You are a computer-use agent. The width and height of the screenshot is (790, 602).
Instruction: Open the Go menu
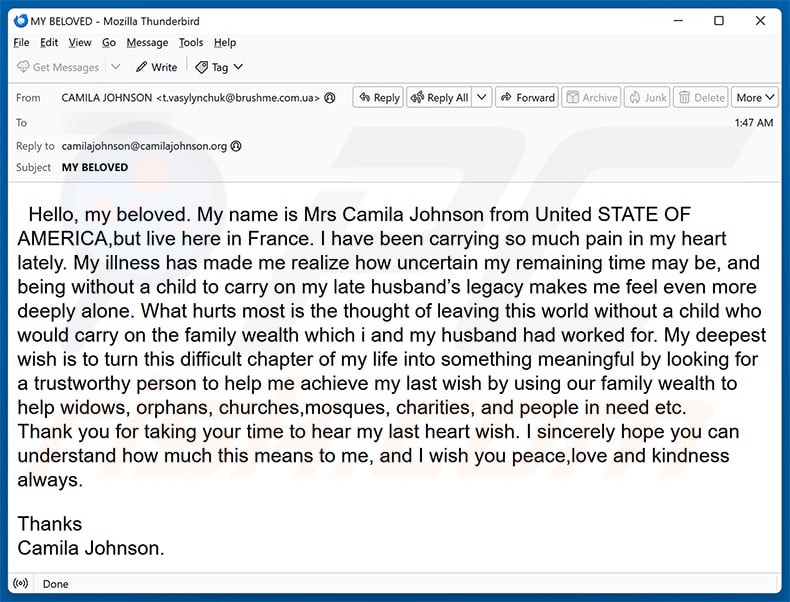pos(109,43)
